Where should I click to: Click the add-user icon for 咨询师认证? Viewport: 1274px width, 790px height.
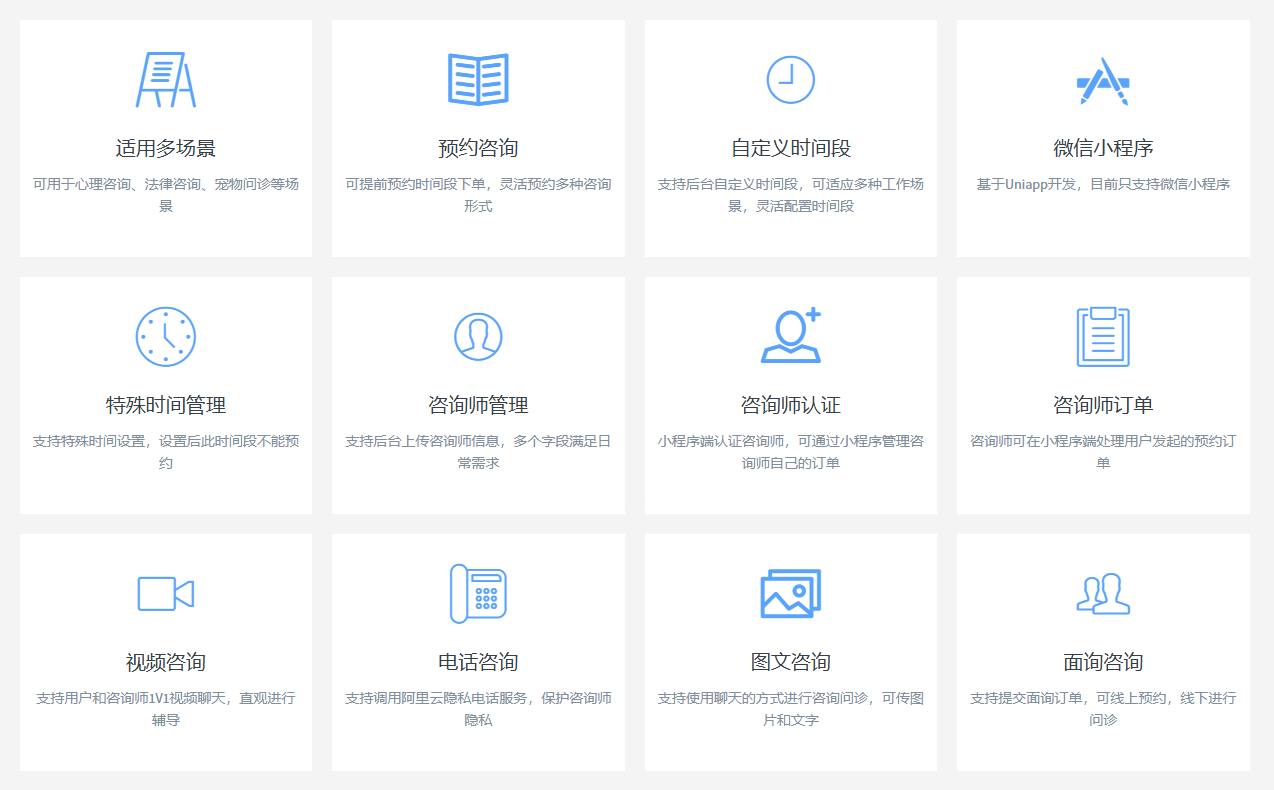pyautogui.click(x=790, y=336)
